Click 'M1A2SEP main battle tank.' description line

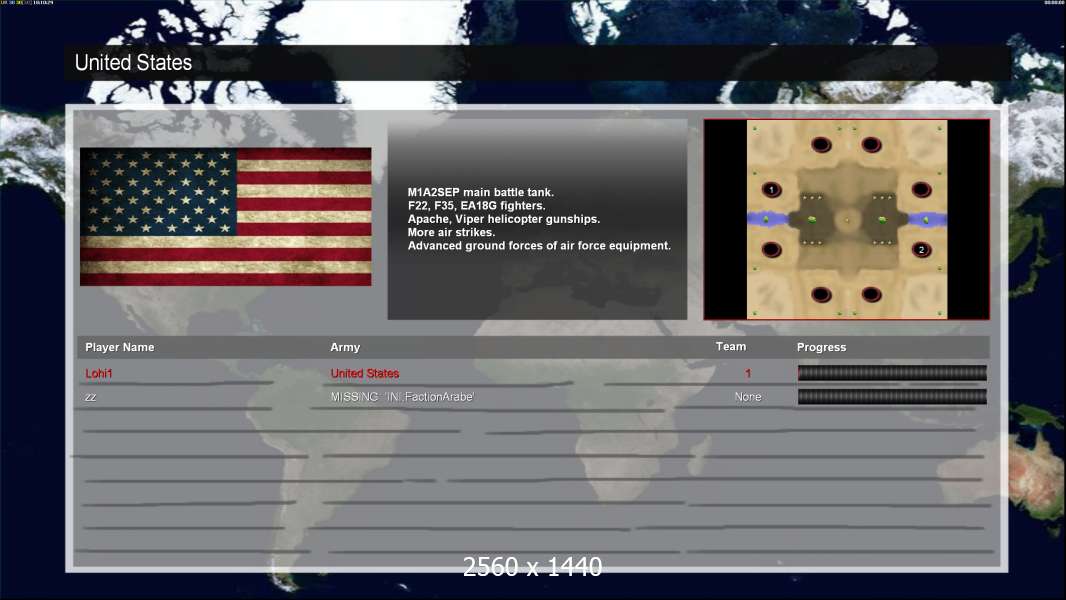481,192
